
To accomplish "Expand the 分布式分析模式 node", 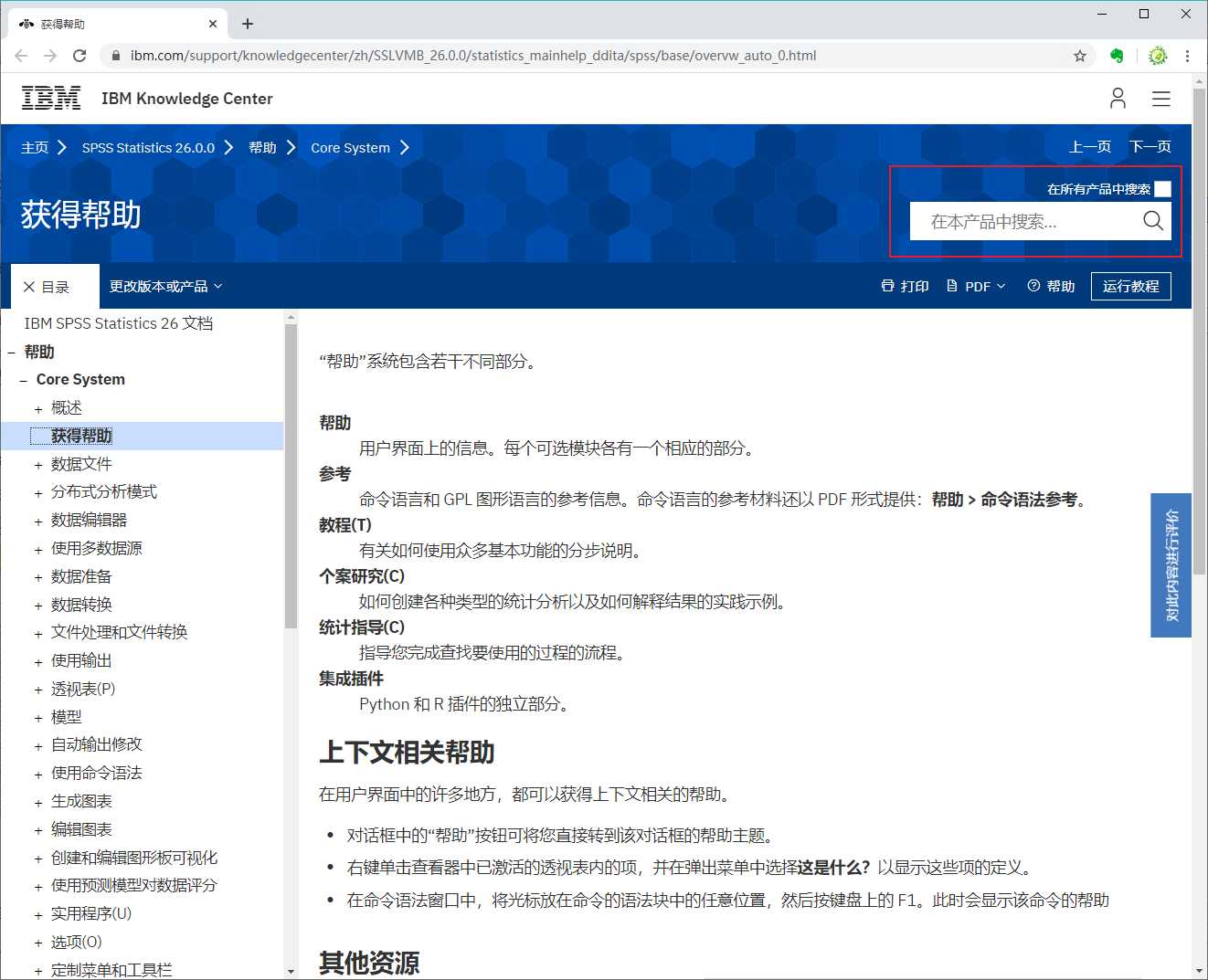I will pos(38,493).
